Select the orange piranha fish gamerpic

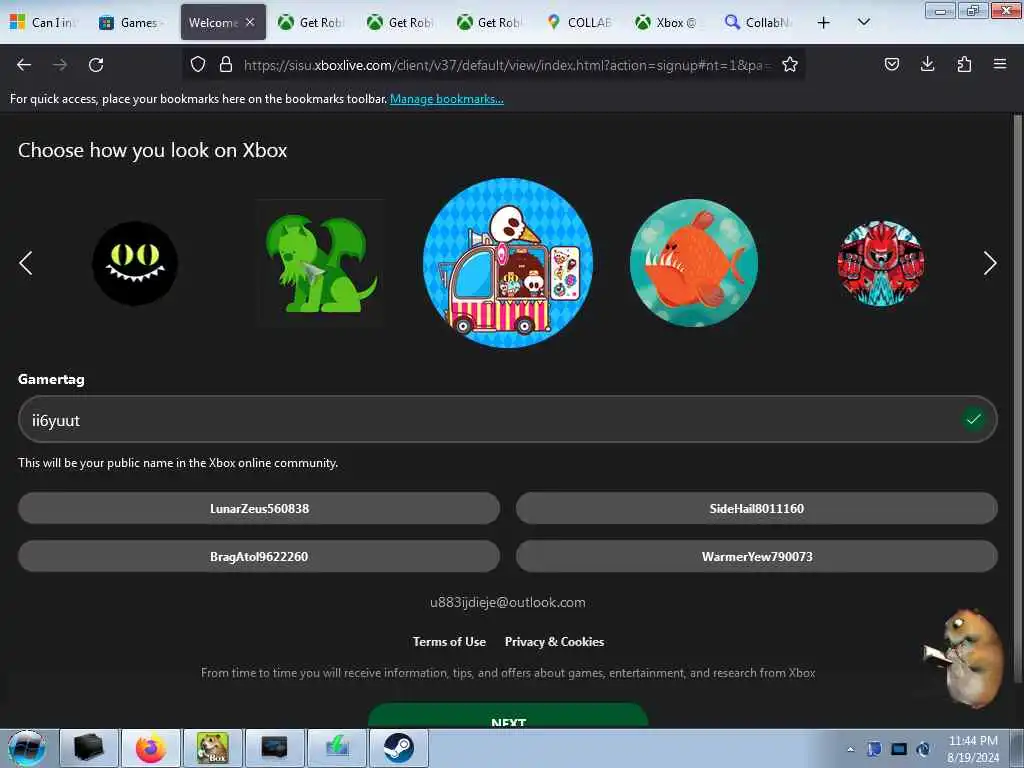(x=694, y=263)
